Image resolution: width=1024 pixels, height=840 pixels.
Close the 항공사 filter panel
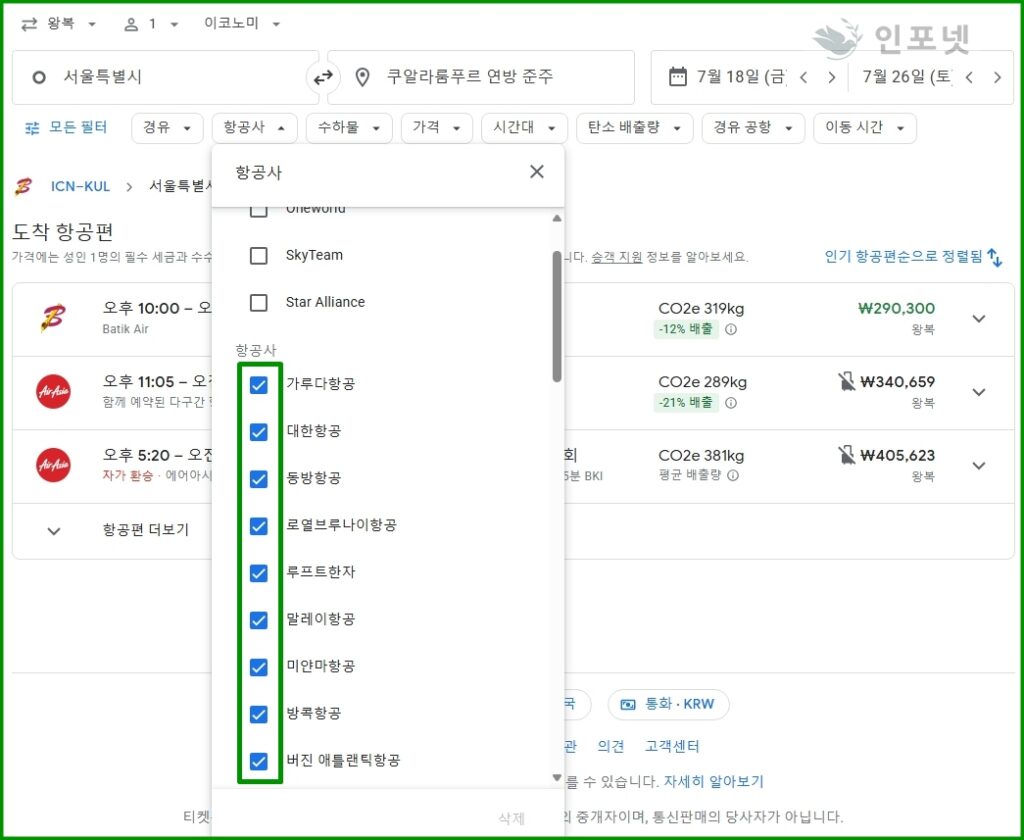[537, 172]
